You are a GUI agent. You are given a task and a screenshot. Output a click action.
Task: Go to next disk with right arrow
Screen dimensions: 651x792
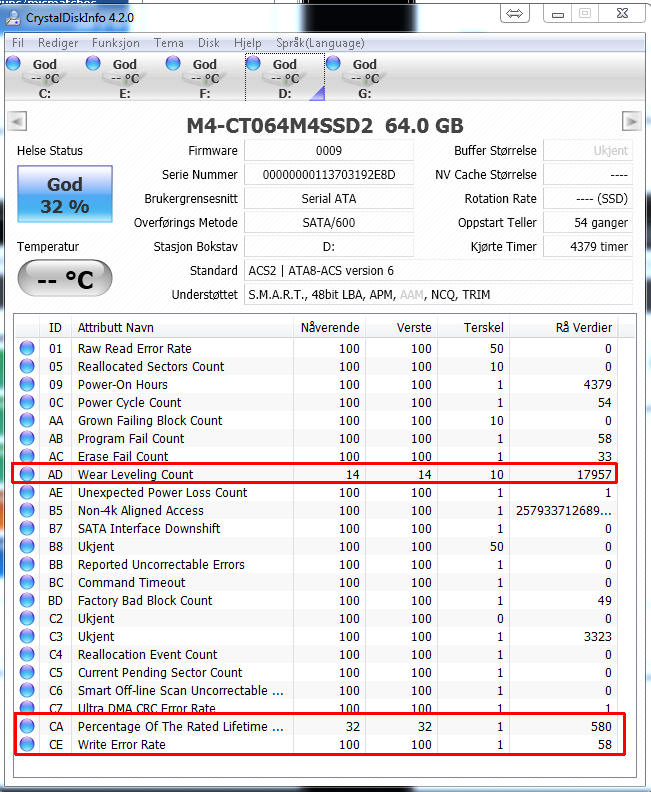pyautogui.click(x=631, y=121)
